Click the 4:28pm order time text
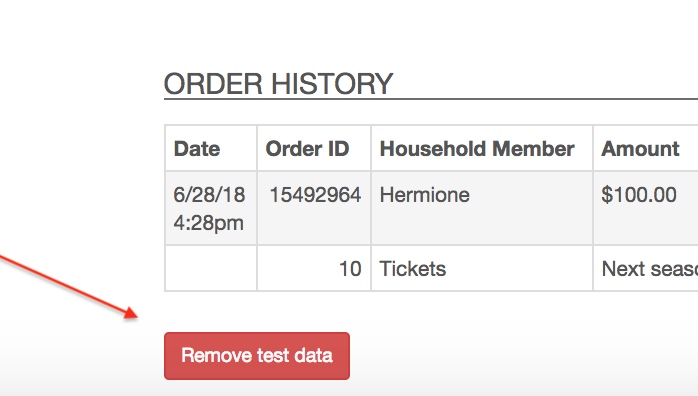The height and width of the screenshot is (396, 698). pos(208,223)
